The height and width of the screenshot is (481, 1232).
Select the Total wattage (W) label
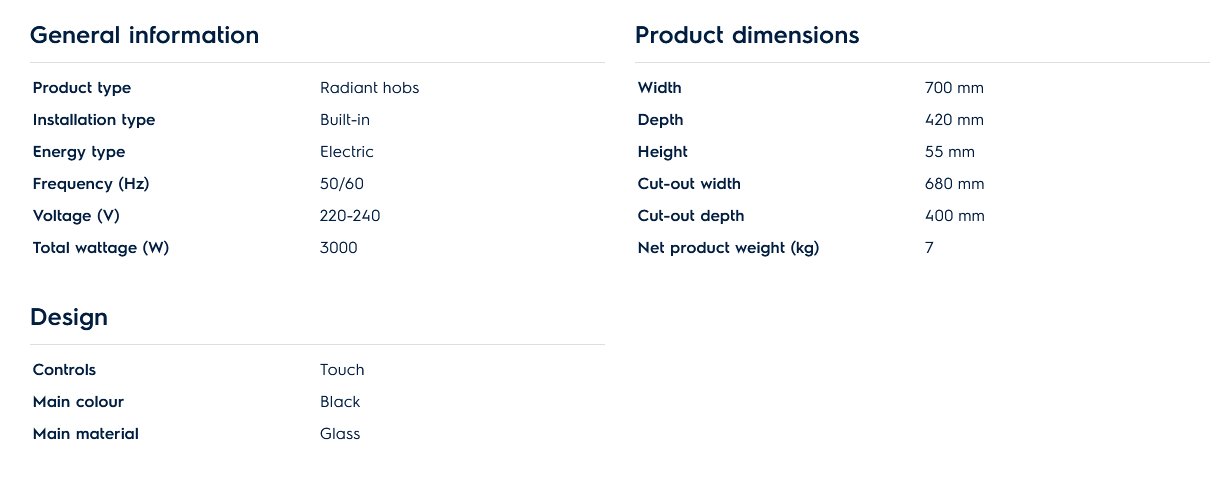101,248
